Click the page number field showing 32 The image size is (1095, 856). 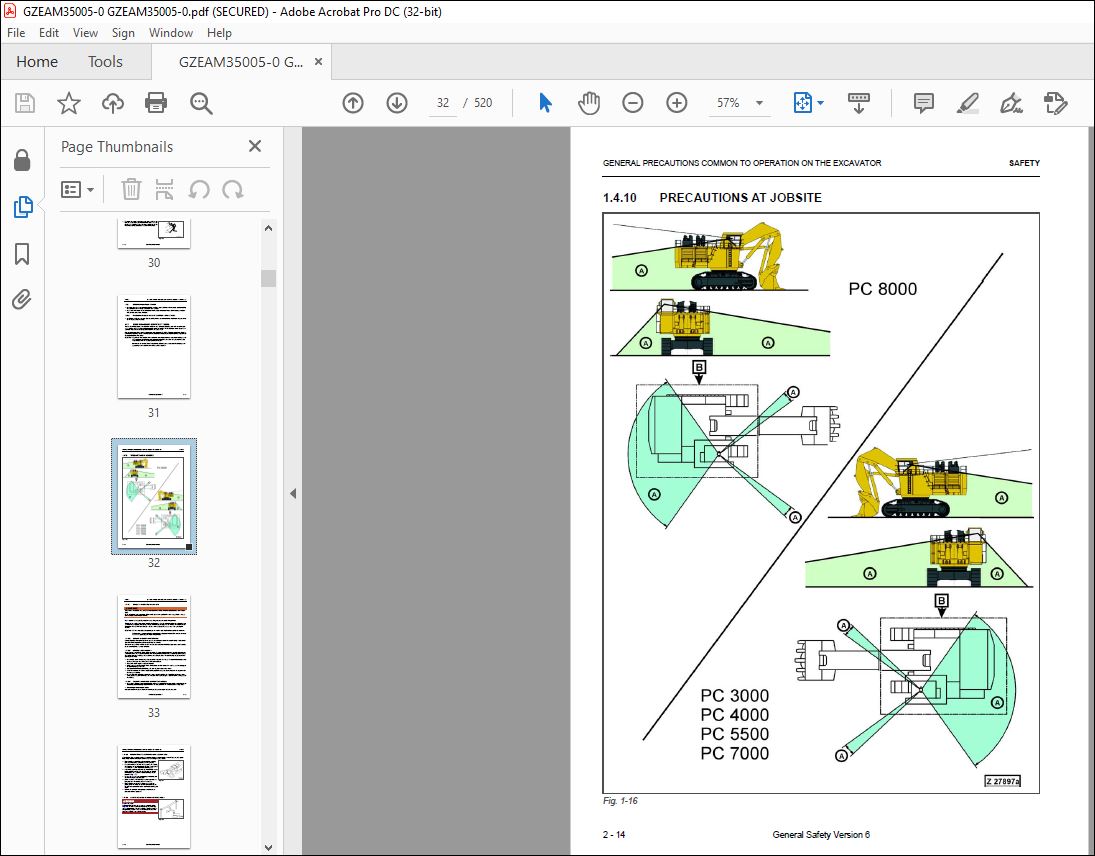tap(443, 103)
